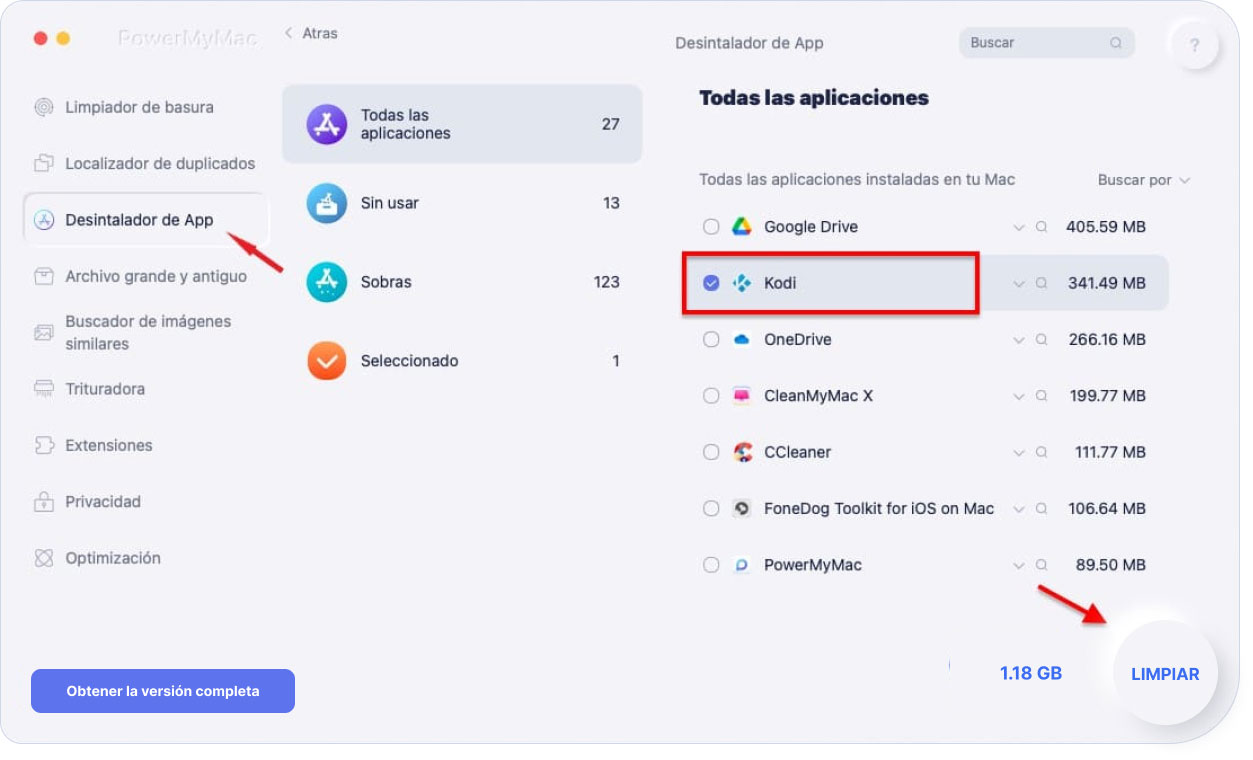Screen dimensions: 1253x760
Task: Select the Google Drive checkbox
Action: tap(711, 227)
